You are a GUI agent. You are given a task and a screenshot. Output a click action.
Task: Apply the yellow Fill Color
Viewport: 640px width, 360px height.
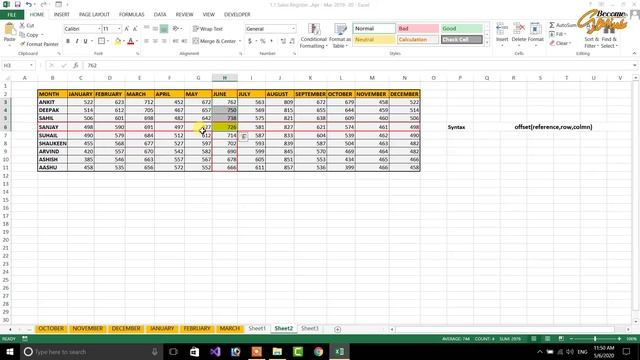pos(118,41)
